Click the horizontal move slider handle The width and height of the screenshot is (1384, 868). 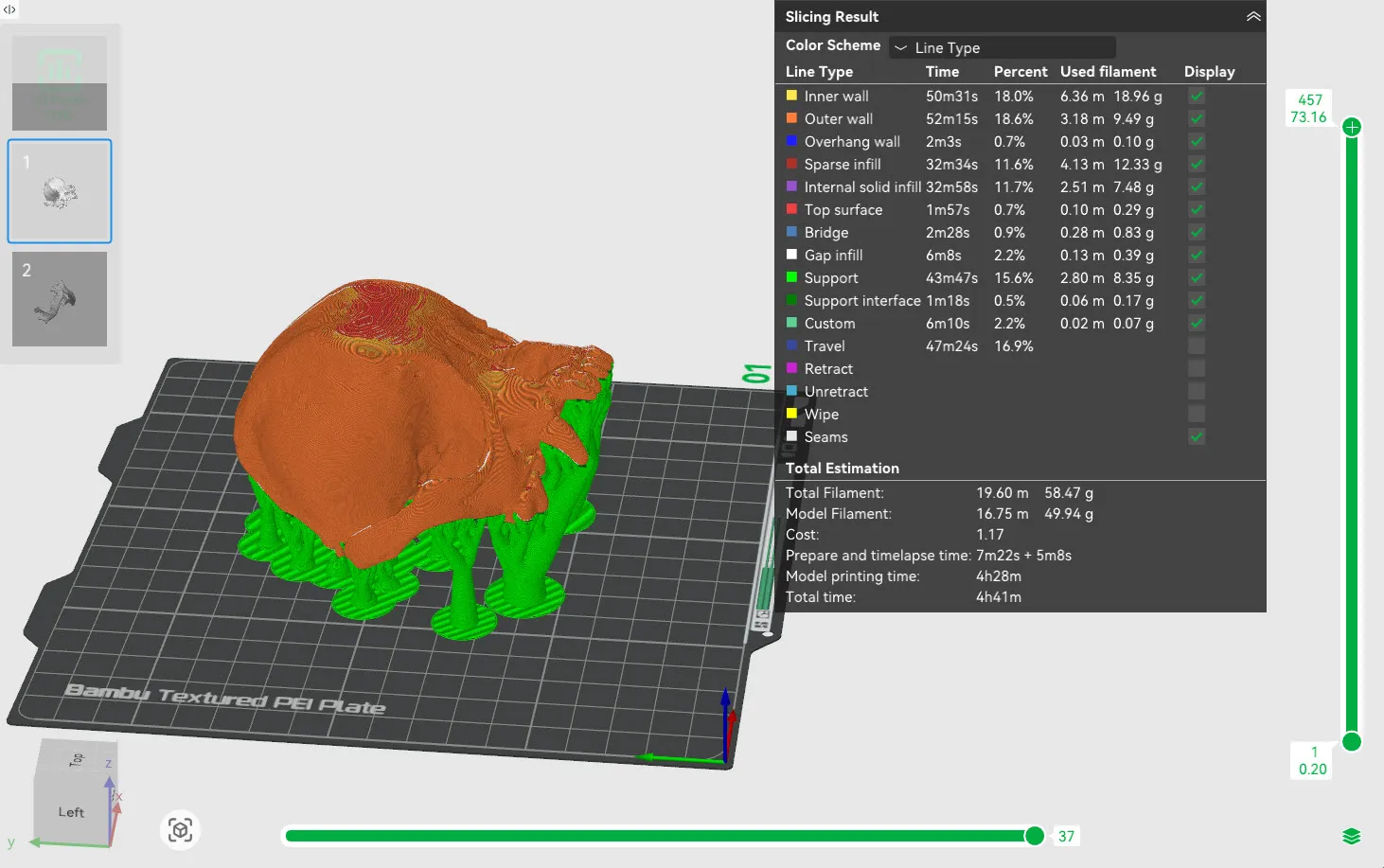tap(1035, 836)
